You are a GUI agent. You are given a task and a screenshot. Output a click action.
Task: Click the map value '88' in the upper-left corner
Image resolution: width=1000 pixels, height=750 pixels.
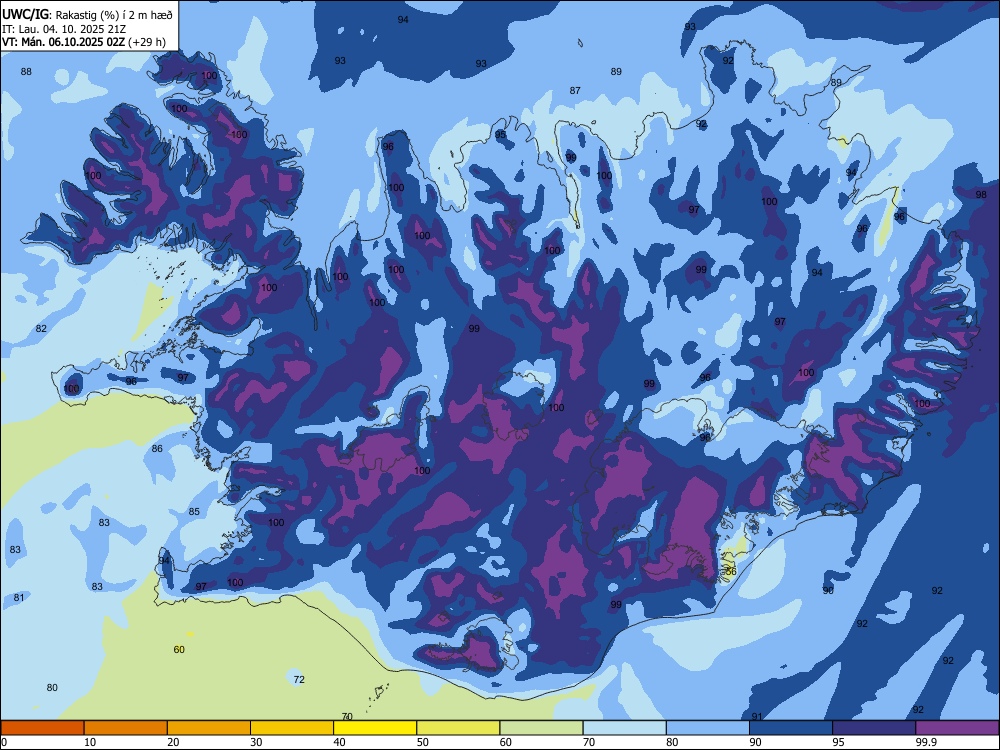coord(26,71)
